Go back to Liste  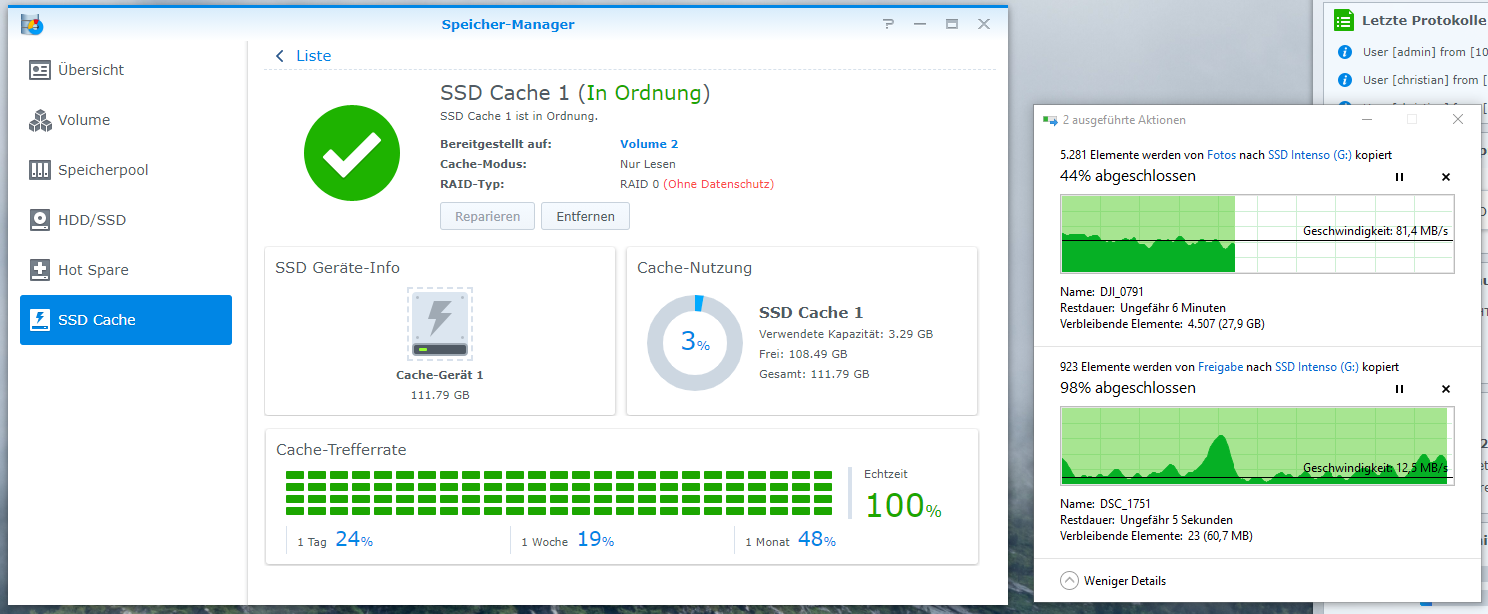(313, 56)
